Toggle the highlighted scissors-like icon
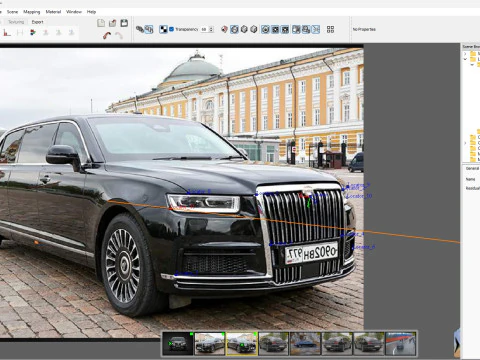The width and height of the screenshot is (480, 360). (315, 29)
